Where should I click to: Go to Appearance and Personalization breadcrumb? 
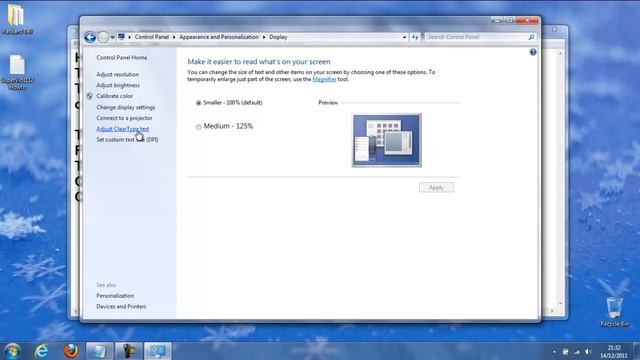coord(219,37)
